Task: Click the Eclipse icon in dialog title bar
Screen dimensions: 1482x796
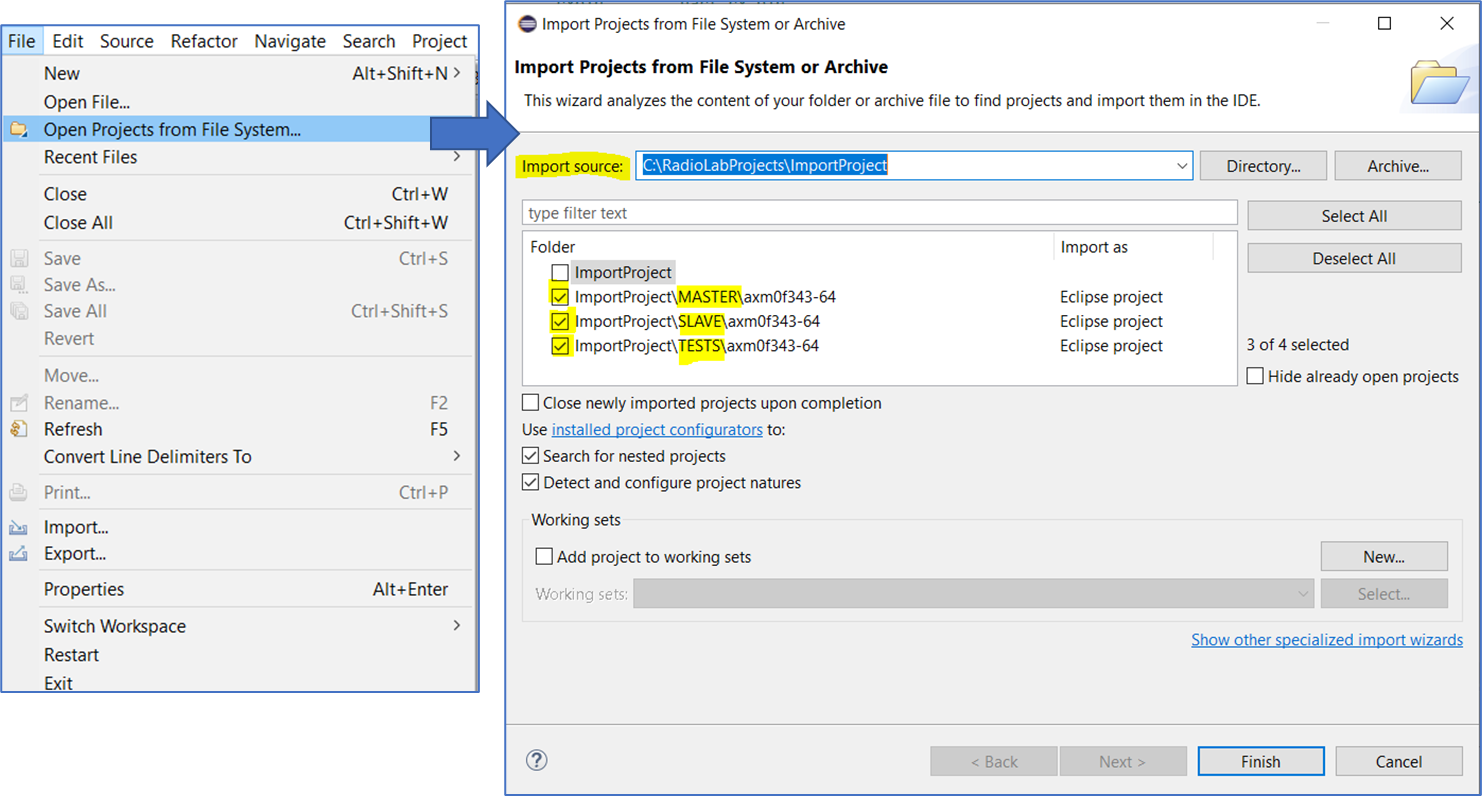Action: click(526, 23)
